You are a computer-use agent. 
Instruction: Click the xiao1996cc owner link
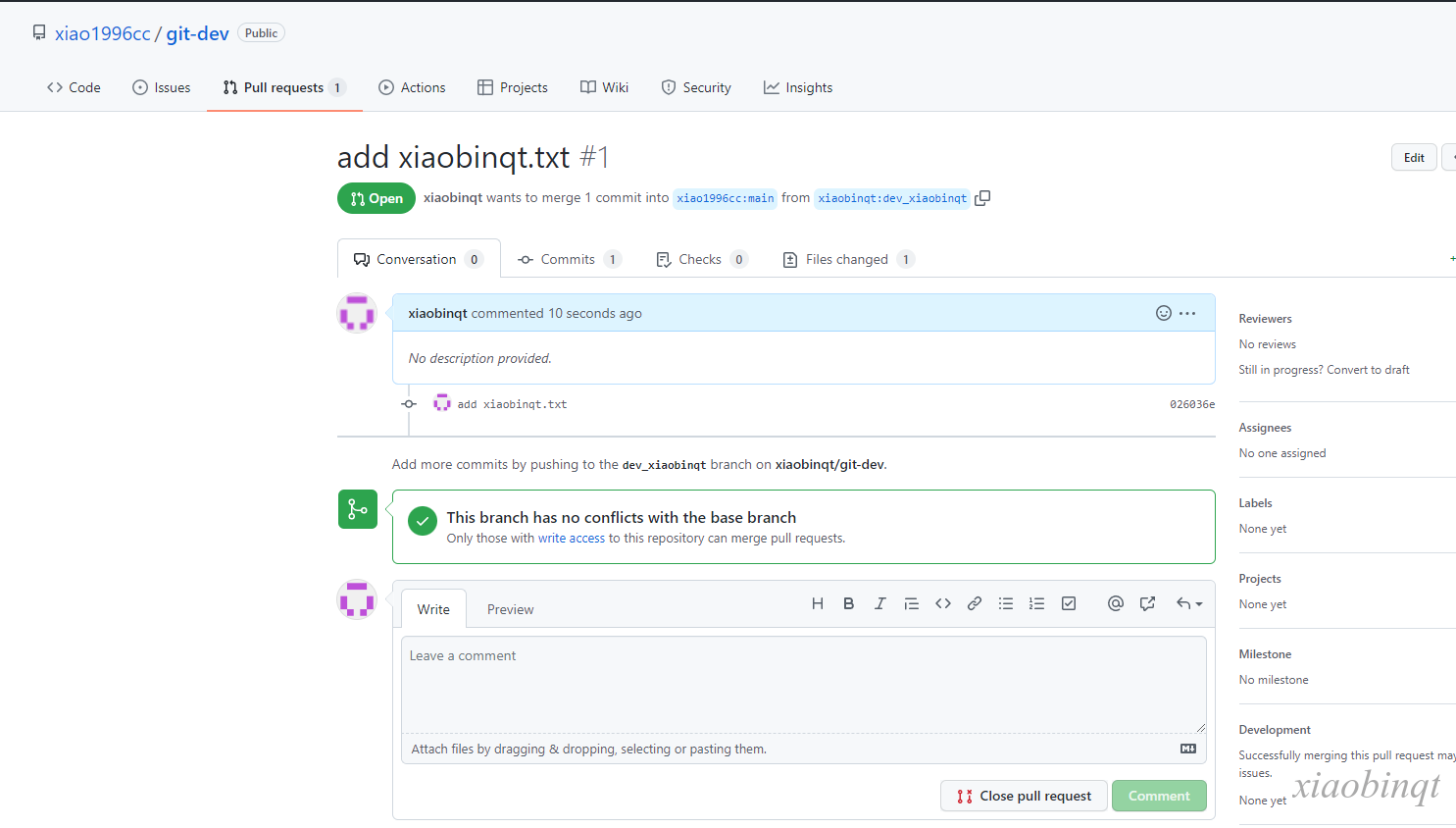pyautogui.click(x=103, y=33)
